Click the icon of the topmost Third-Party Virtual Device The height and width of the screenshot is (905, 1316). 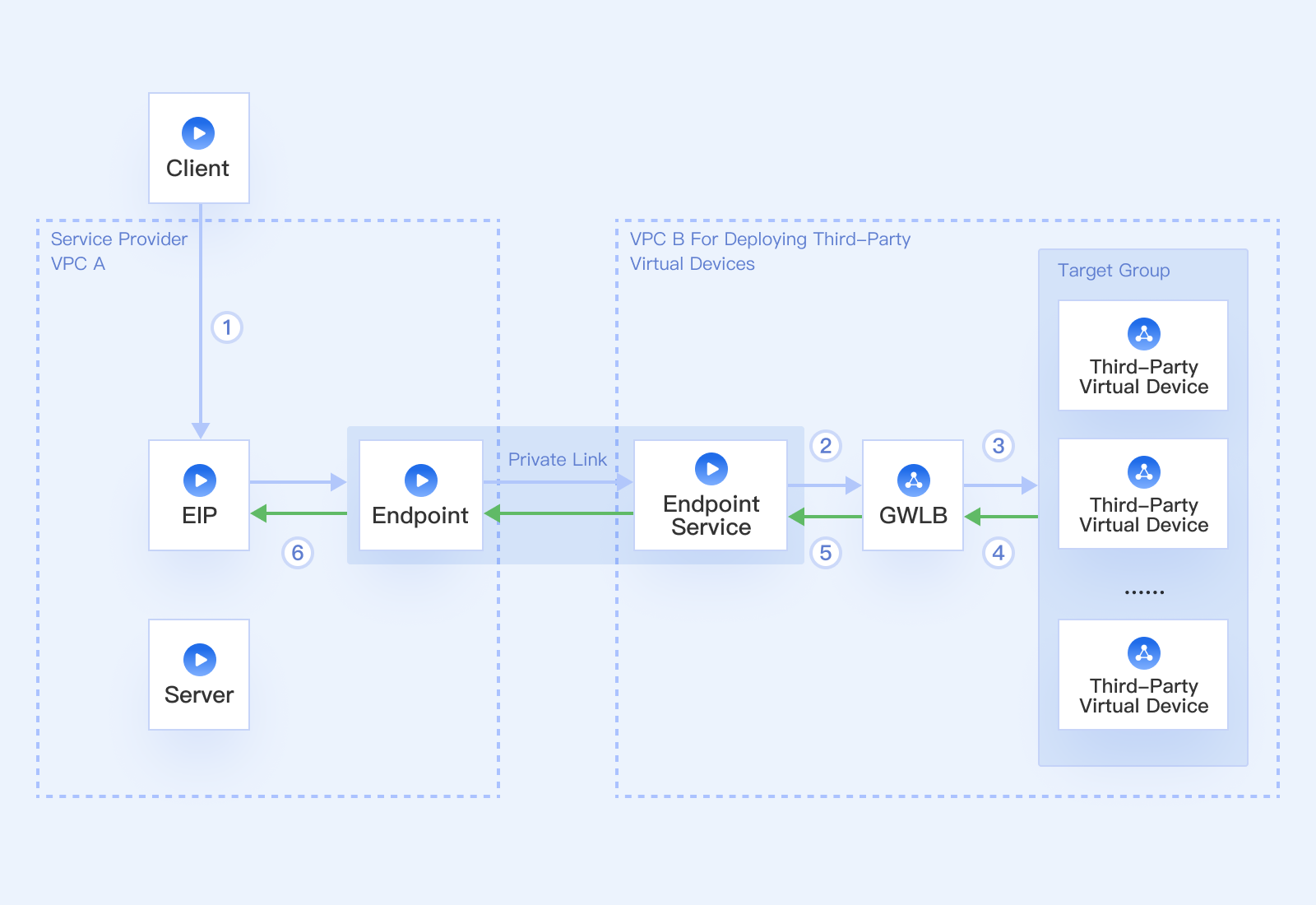click(1144, 334)
